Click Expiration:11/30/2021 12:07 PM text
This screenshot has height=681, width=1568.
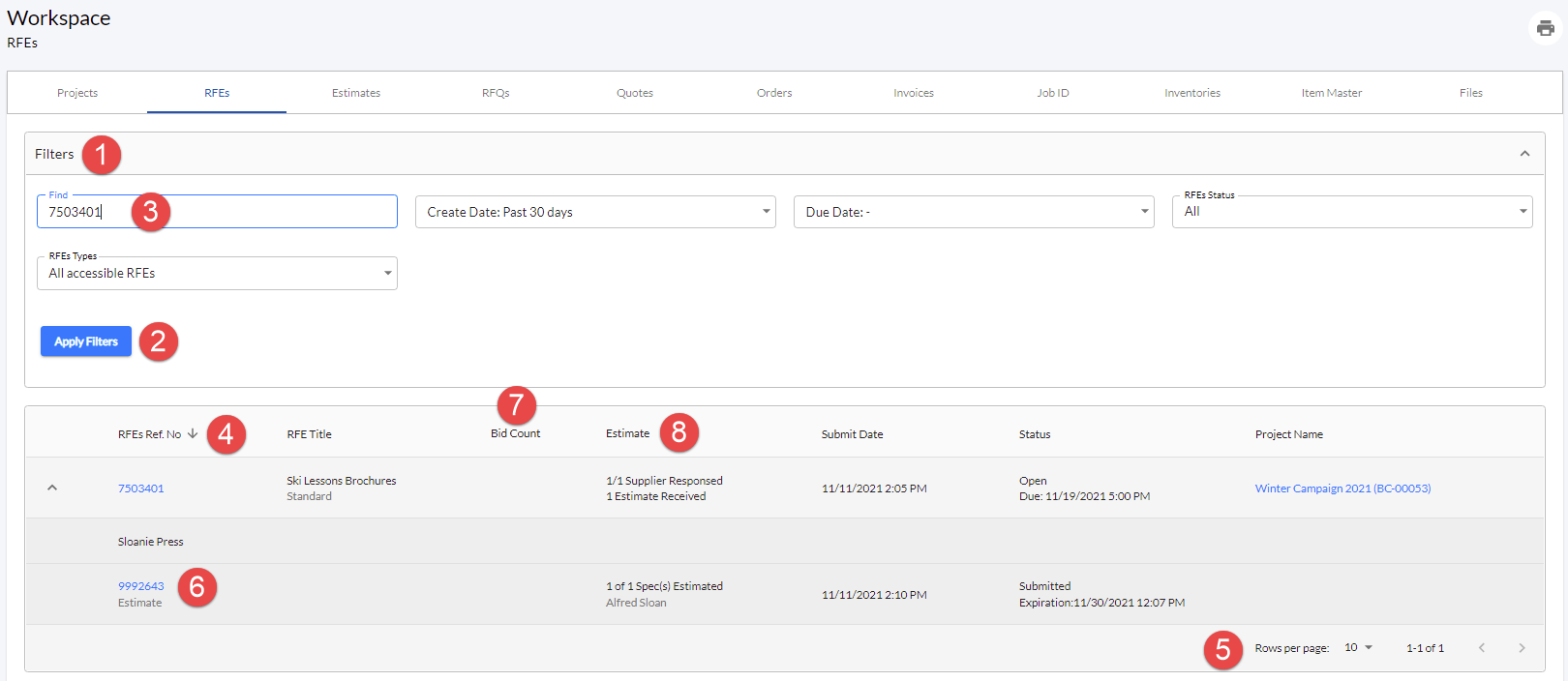(1101, 603)
